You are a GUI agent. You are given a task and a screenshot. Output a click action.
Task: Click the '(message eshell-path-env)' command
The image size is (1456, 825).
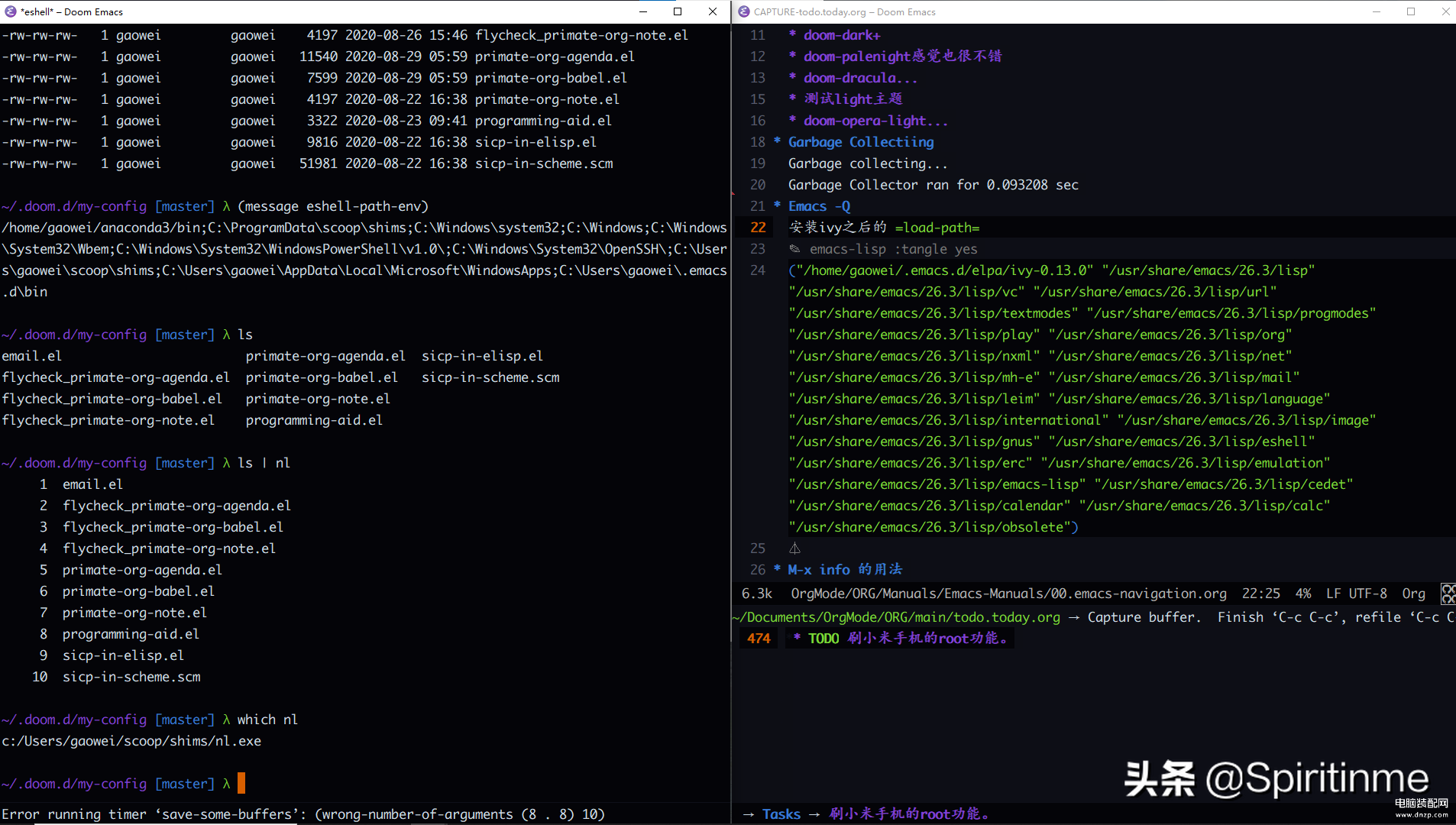[333, 206]
